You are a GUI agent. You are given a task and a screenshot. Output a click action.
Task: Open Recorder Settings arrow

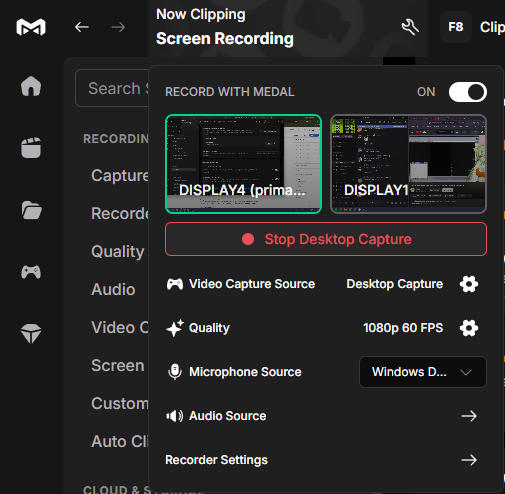[x=469, y=460]
